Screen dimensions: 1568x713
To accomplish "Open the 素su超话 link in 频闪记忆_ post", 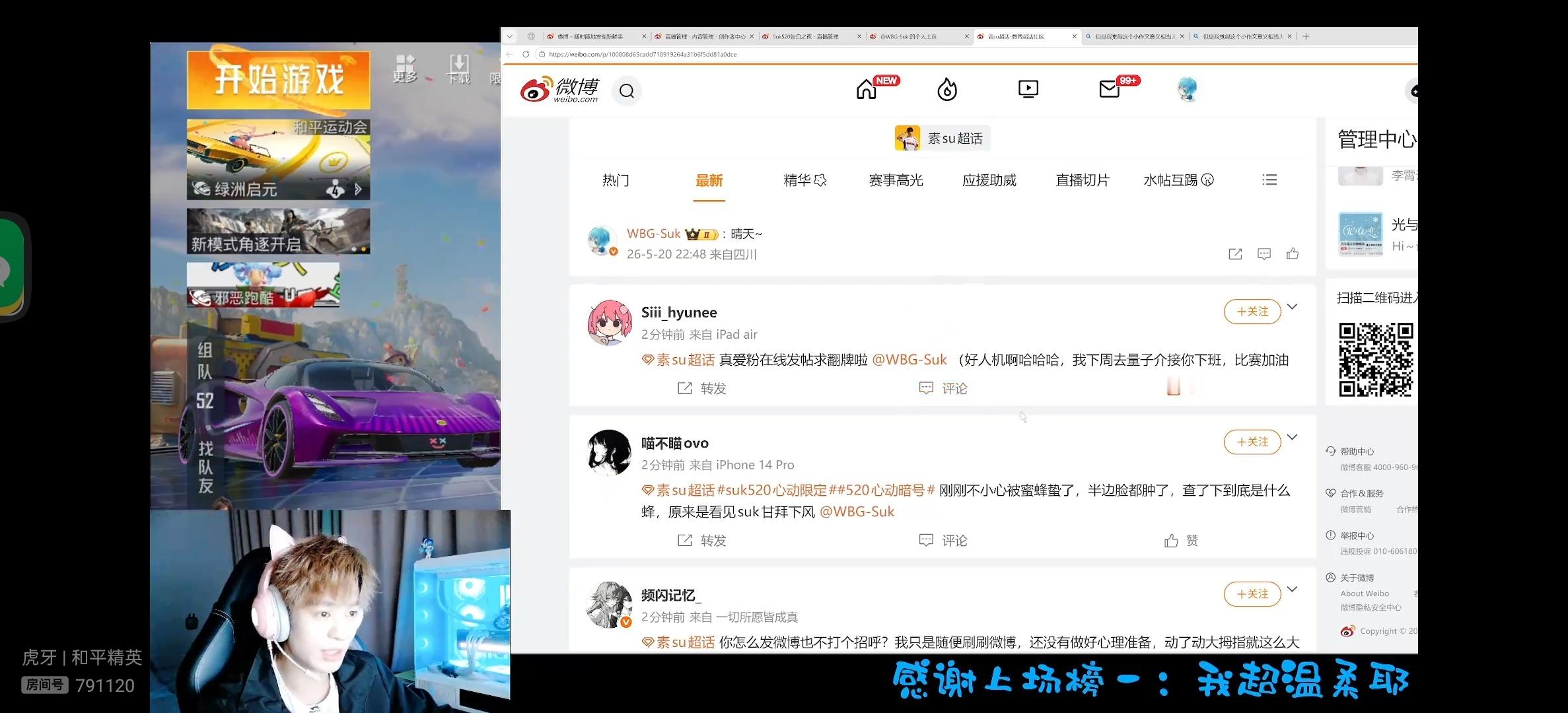I will (x=678, y=642).
